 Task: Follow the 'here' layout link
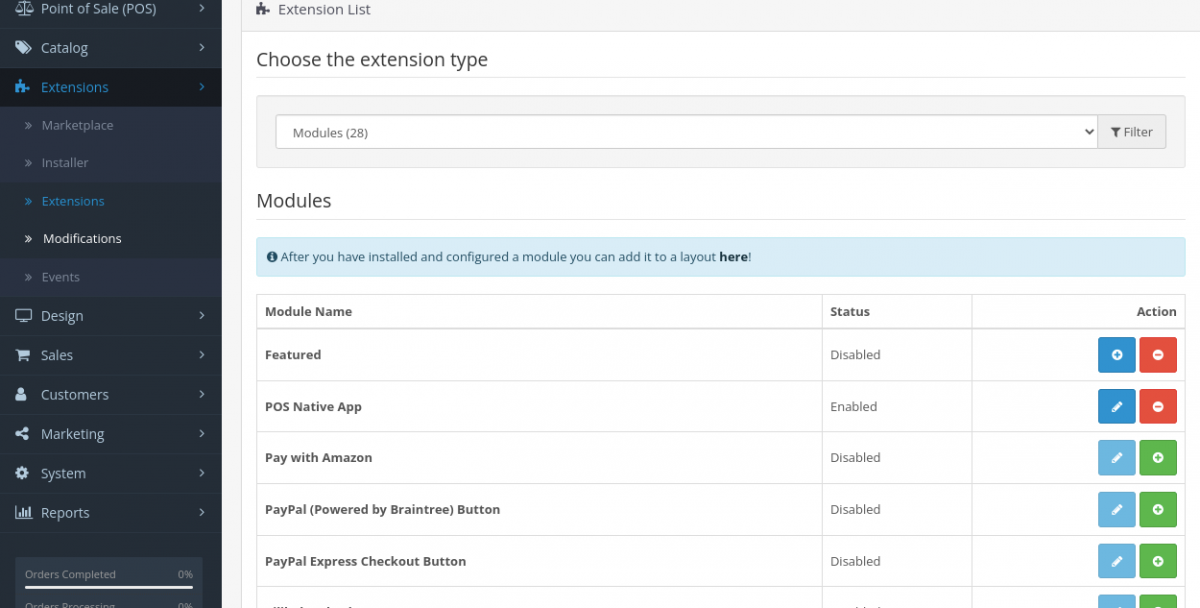click(733, 257)
